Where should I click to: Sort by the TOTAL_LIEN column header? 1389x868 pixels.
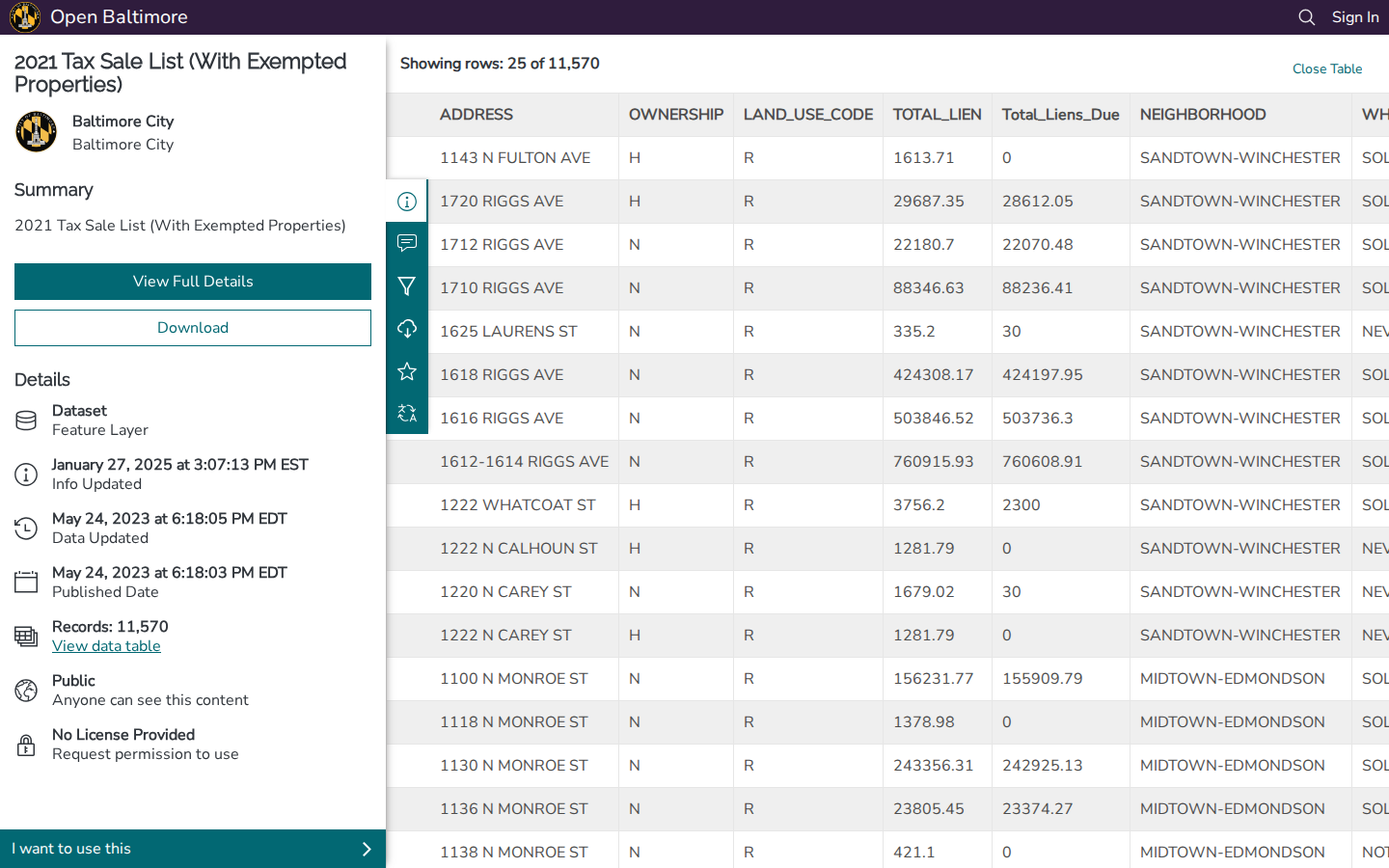[938, 115]
